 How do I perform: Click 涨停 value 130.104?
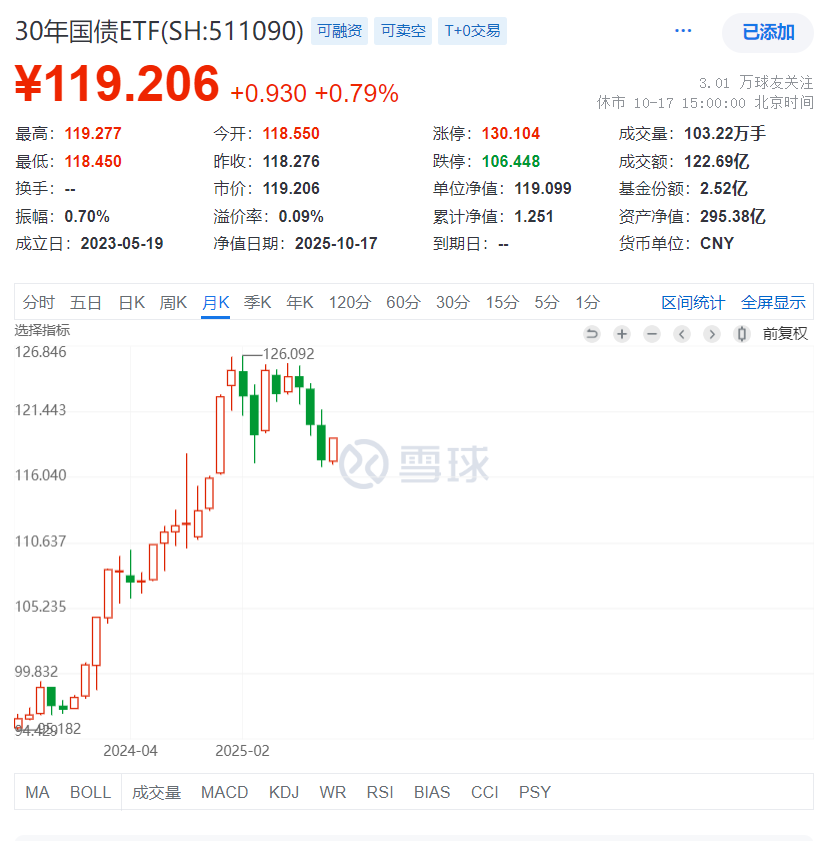[x=511, y=134]
